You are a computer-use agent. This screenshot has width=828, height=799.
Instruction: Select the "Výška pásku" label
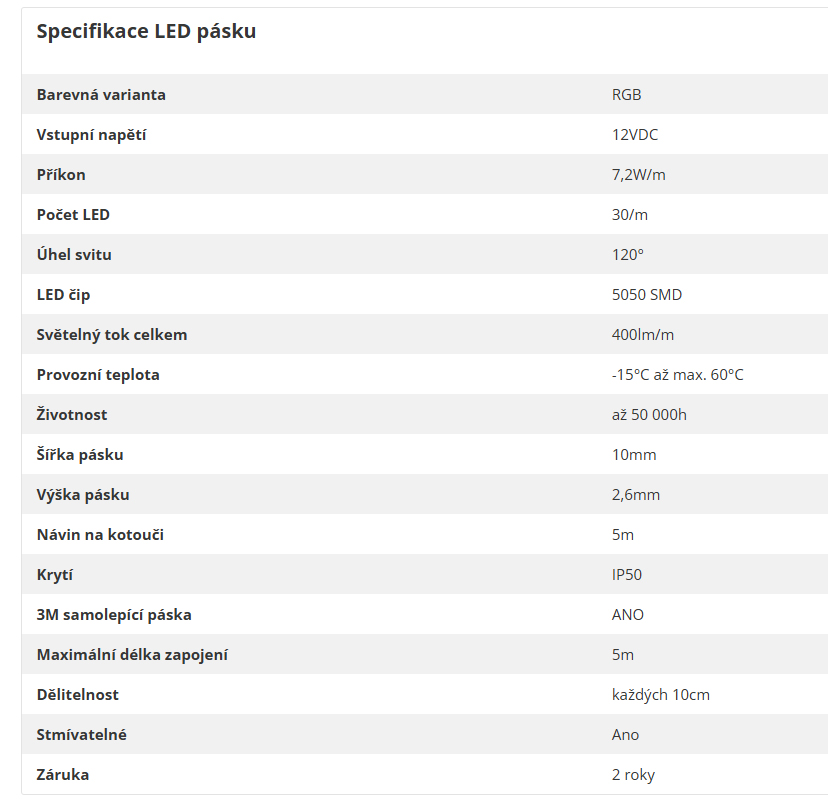pyautogui.click(x=83, y=495)
